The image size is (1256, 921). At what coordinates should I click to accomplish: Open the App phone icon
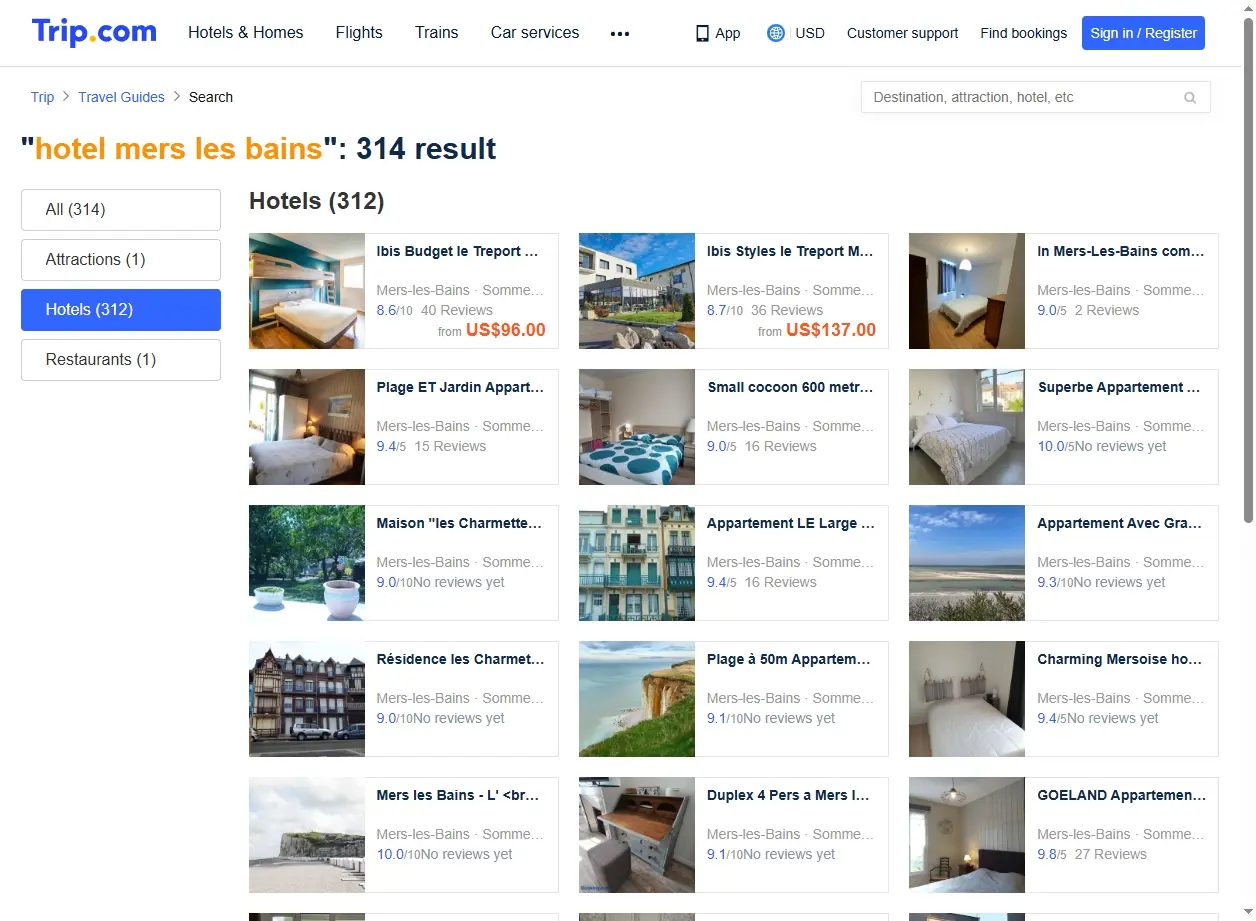point(702,33)
